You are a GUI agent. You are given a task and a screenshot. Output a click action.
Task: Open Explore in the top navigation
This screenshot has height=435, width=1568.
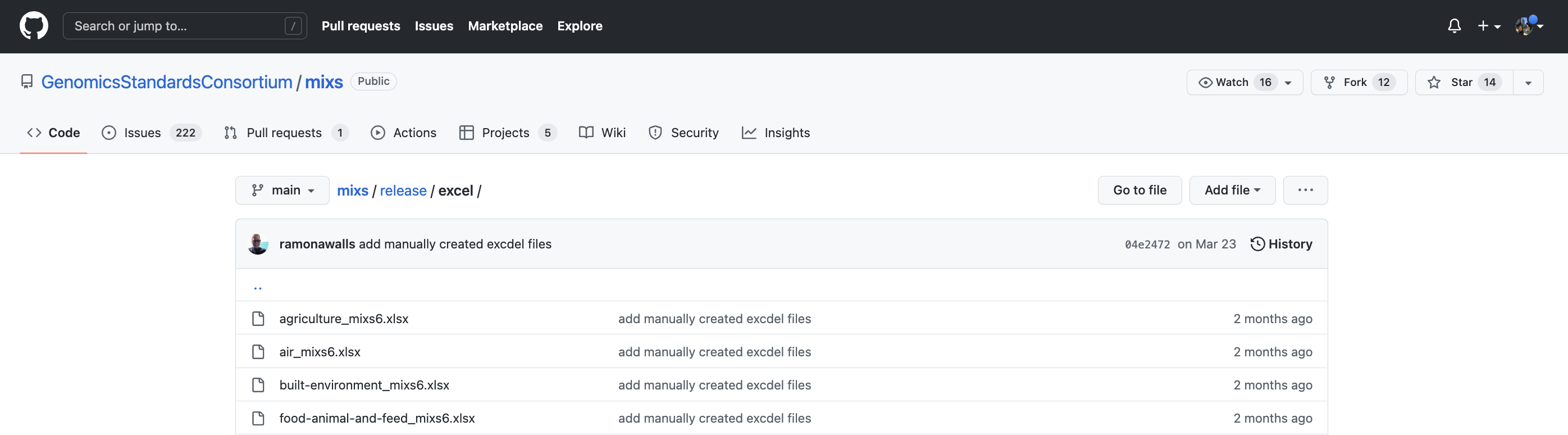pyautogui.click(x=580, y=26)
